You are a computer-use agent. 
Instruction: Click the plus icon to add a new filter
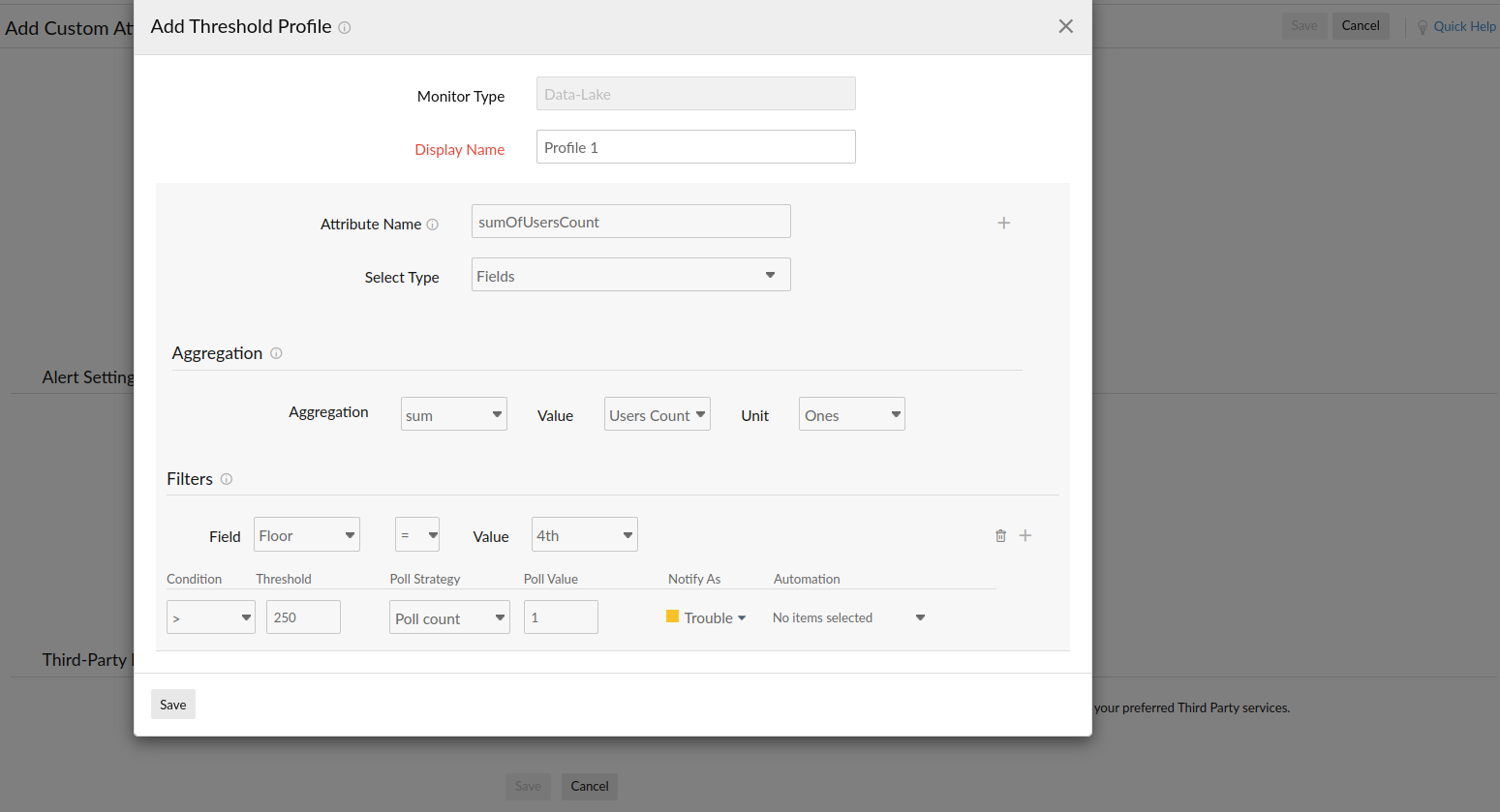pos(1026,535)
